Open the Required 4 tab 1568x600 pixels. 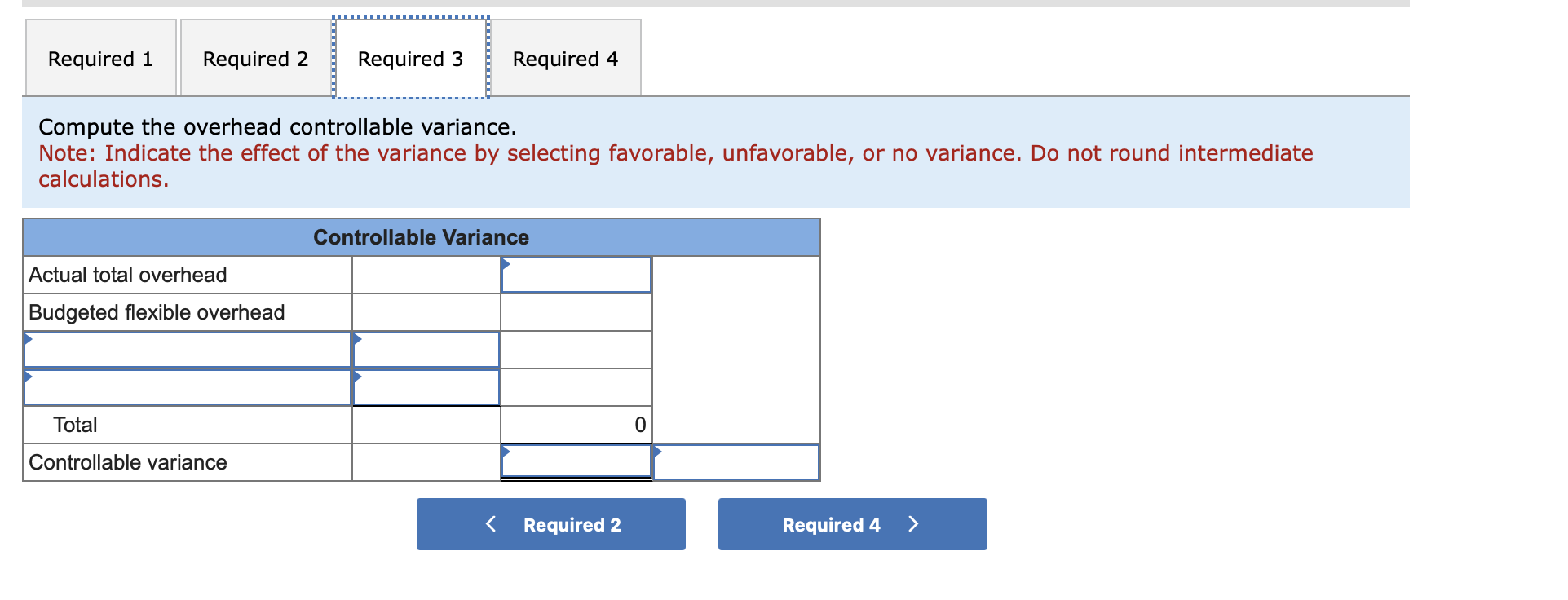coord(565,58)
